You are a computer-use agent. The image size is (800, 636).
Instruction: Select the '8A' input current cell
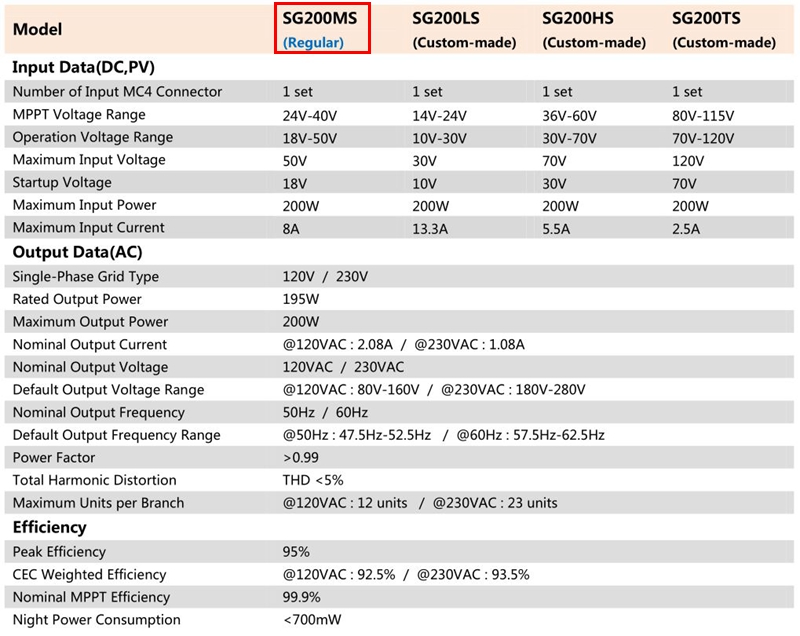pos(291,229)
